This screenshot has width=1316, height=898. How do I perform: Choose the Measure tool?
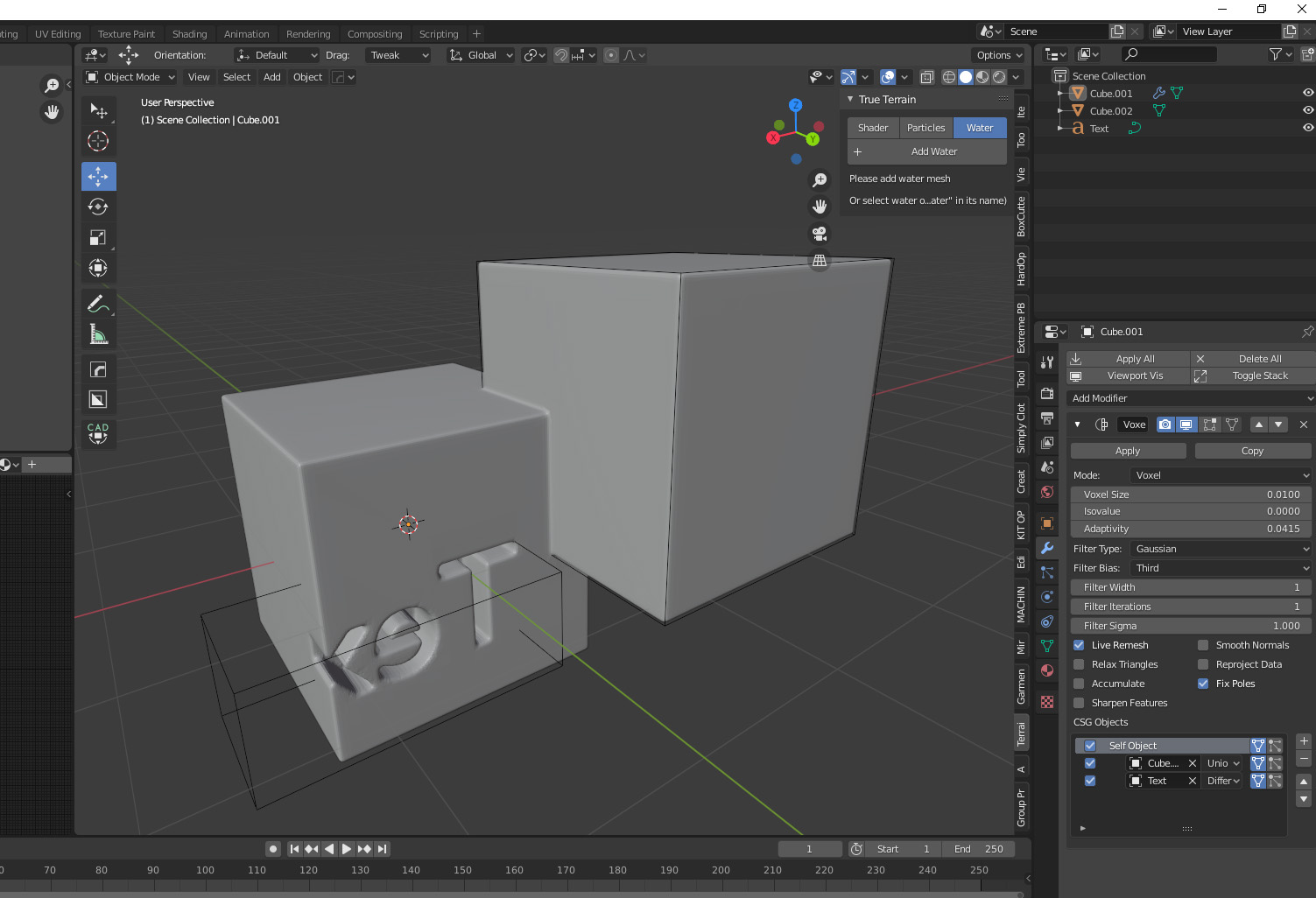(x=98, y=334)
